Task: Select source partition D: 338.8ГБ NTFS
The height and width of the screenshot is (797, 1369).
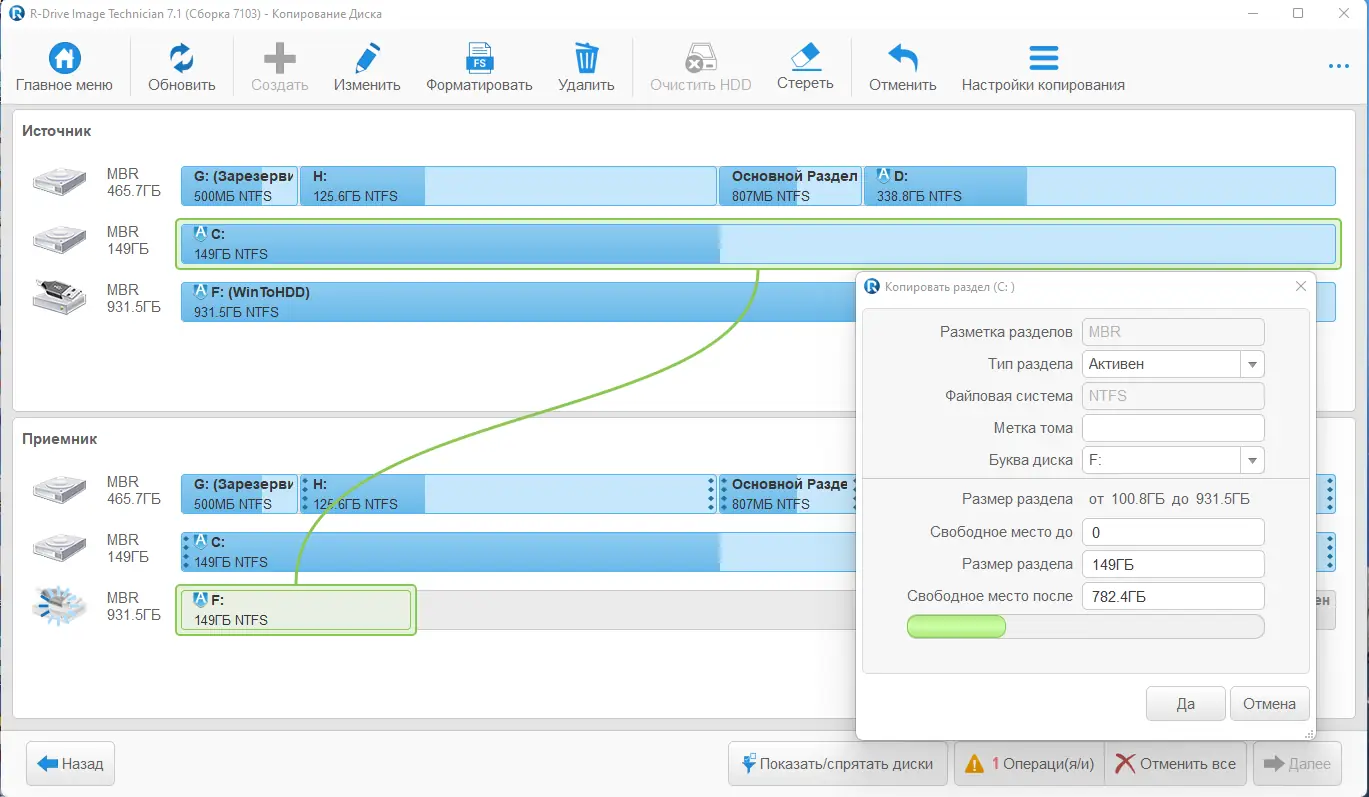Action: (x=1099, y=186)
